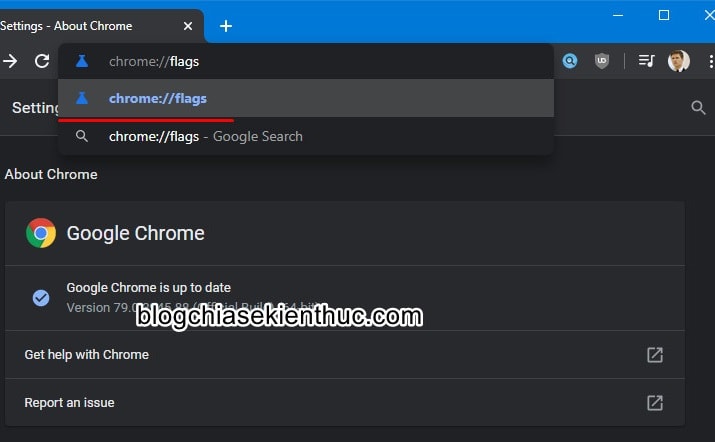Choose the chrome://flags Google Search suggestion
The image size is (715, 442).
(x=306, y=136)
